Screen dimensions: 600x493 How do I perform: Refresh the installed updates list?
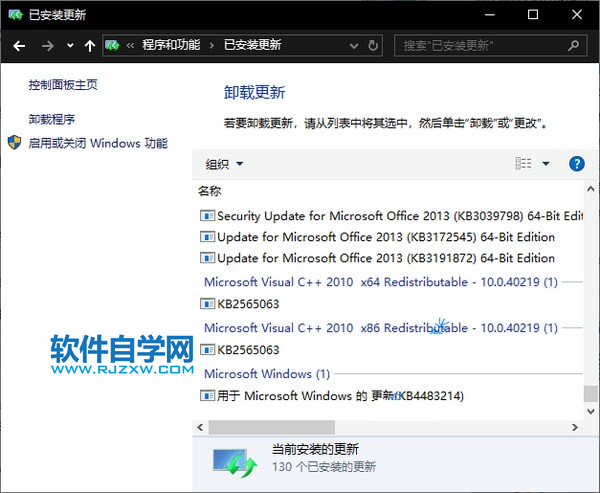click(373, 46)
